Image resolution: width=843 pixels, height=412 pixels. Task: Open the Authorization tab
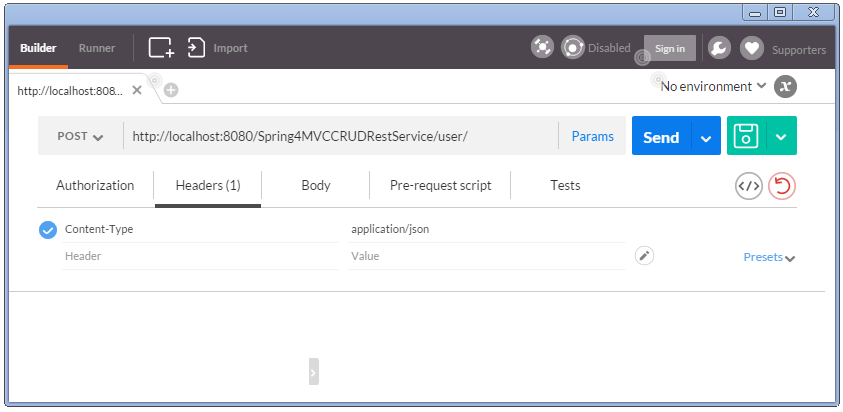pos(95,186)
